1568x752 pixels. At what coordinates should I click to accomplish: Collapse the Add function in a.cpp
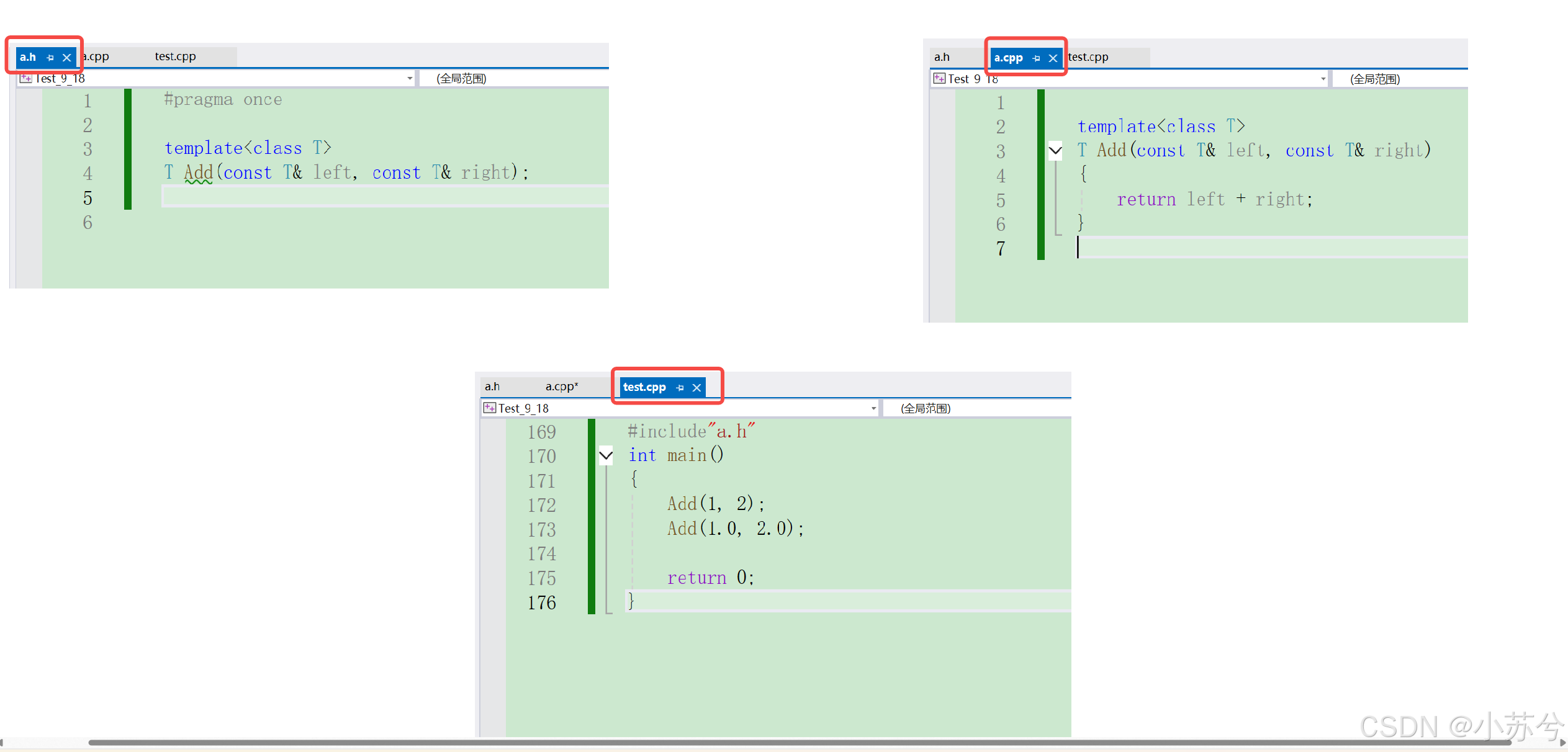1055,150
